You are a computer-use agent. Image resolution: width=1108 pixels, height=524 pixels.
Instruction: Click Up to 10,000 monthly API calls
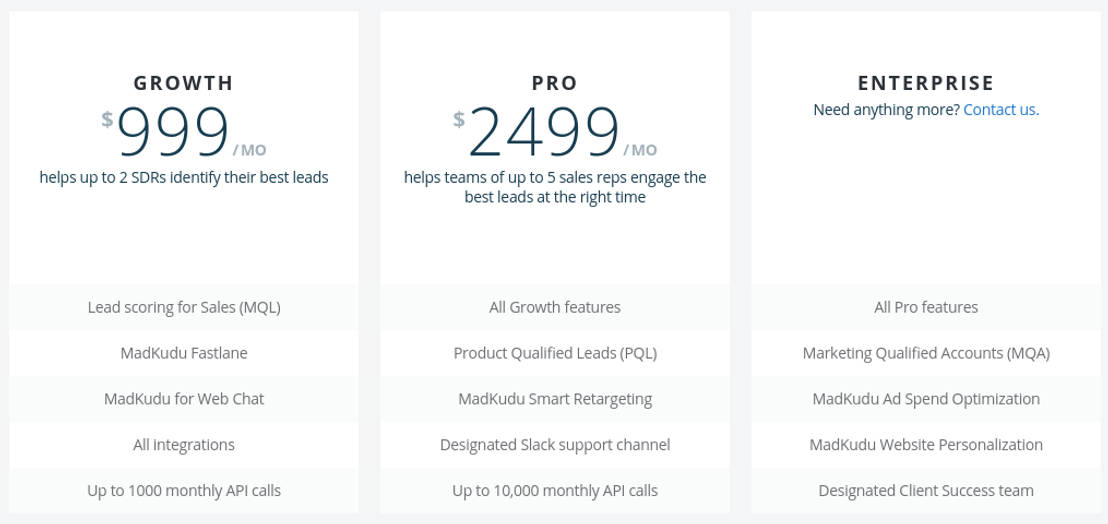(x=555, y=491)
